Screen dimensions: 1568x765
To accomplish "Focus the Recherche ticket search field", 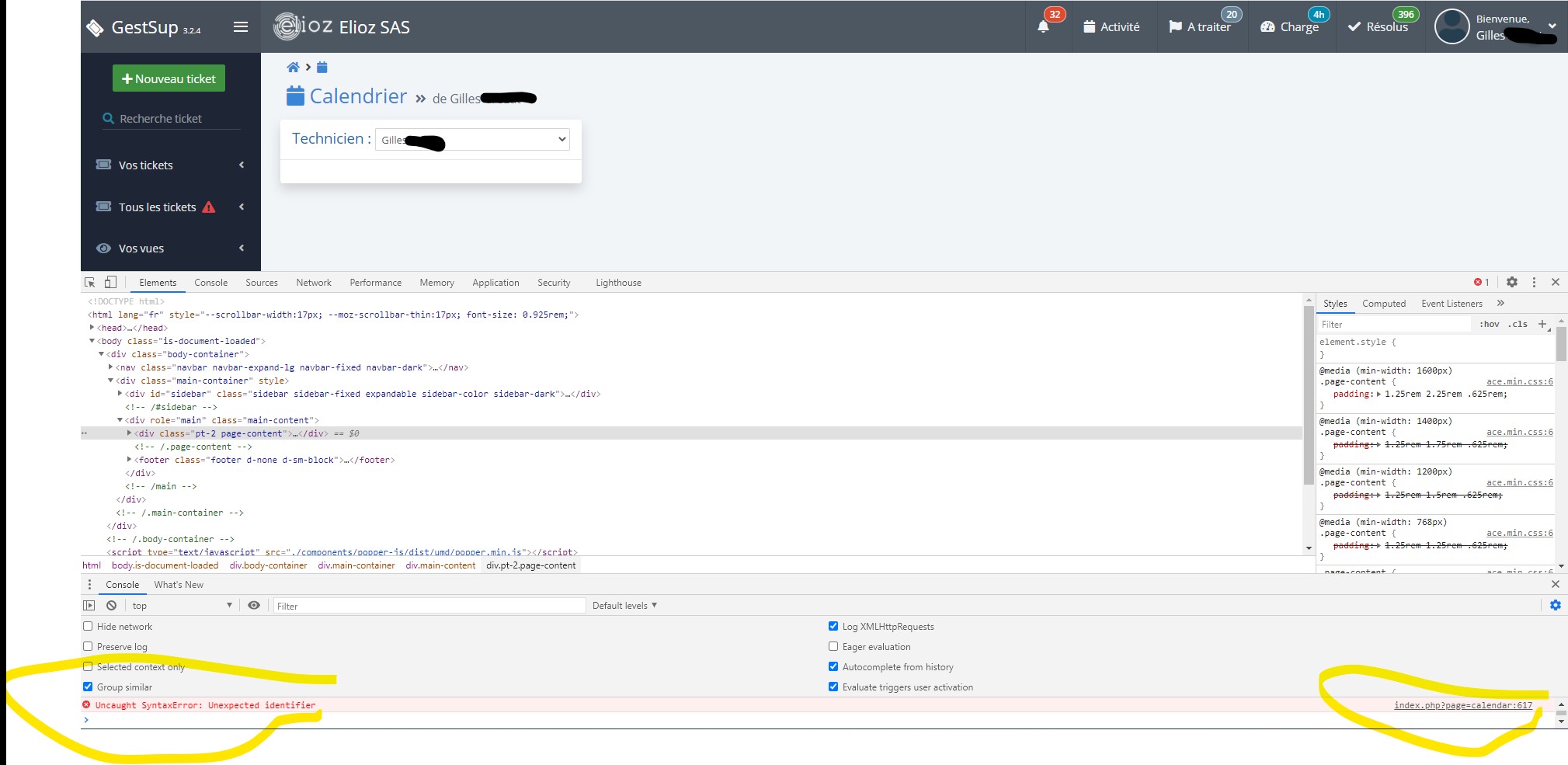I will pos(179,119).
